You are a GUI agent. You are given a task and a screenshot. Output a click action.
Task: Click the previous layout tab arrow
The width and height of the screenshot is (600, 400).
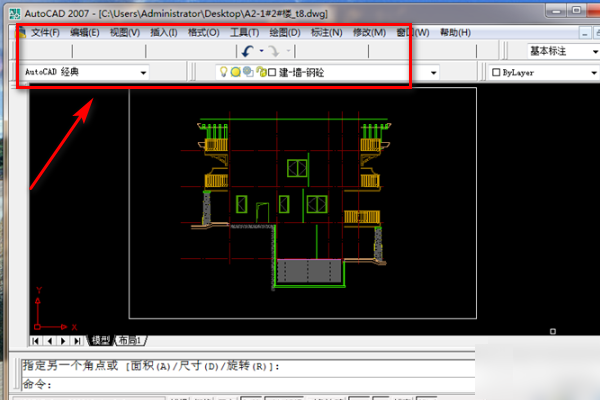point(50,341)
